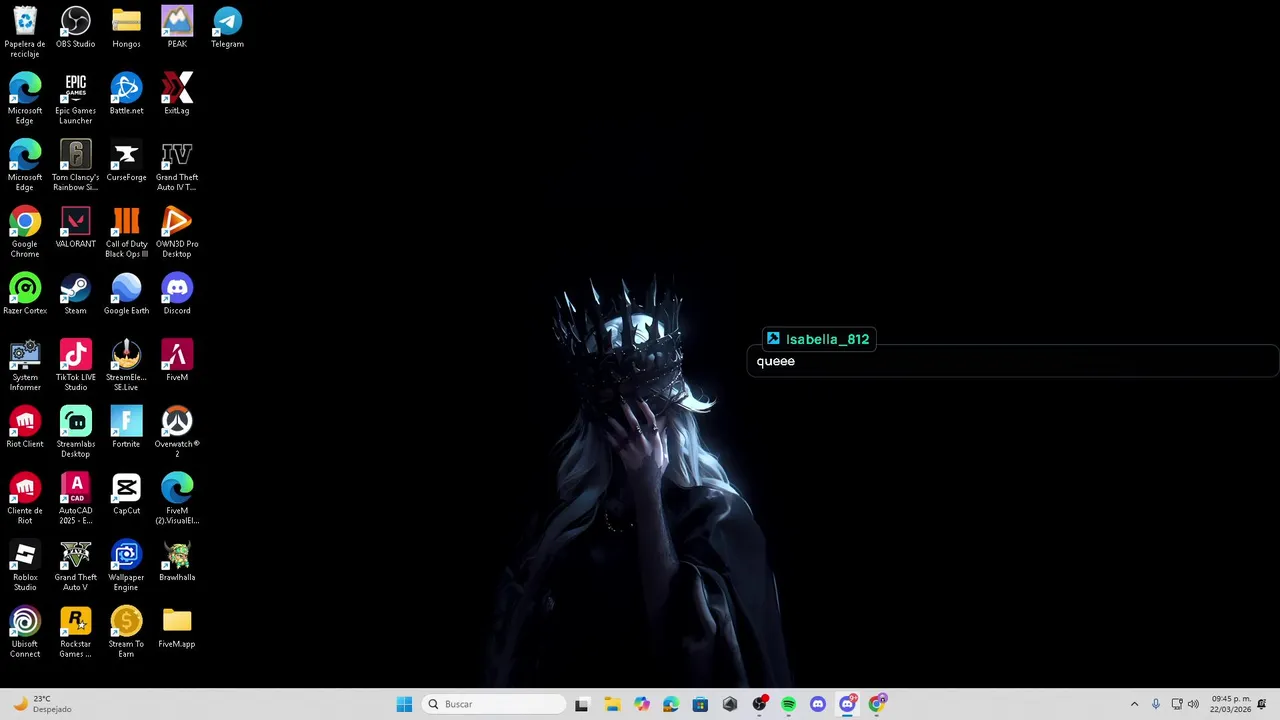This screenshot has height=720, width=1280.
Task: Open Microsoft Edge taskbar icon
Action: pyautogui.click(x=671, y=704)
